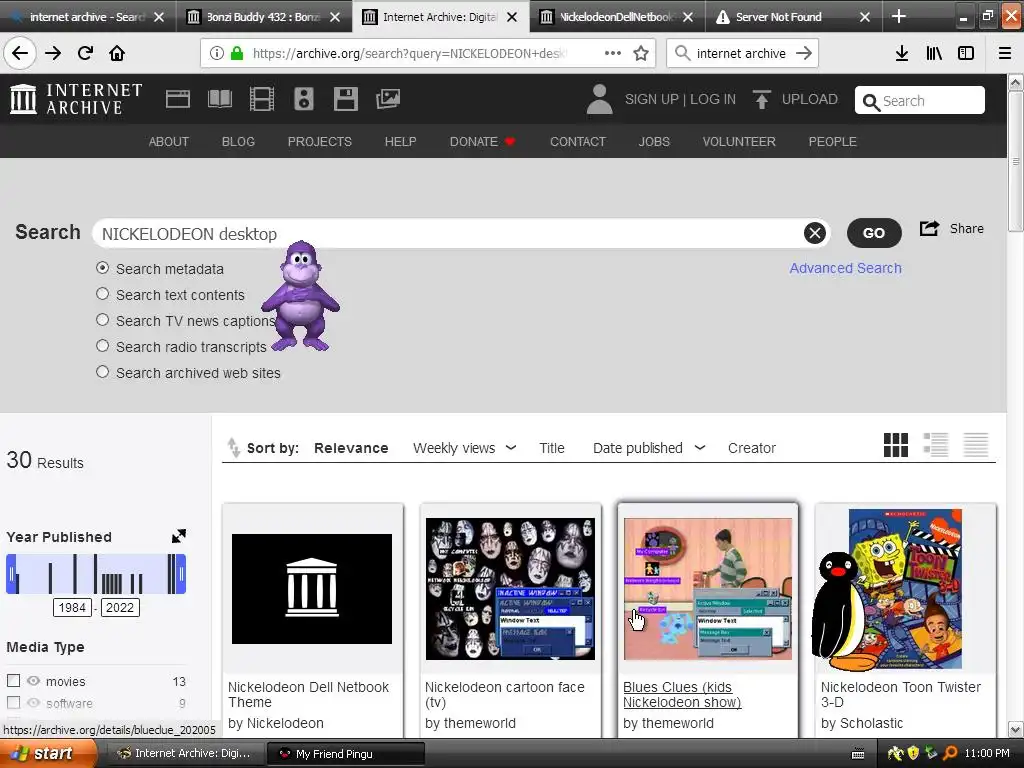Open the Audio speaker icon
1024x768 pixels.
304,99
